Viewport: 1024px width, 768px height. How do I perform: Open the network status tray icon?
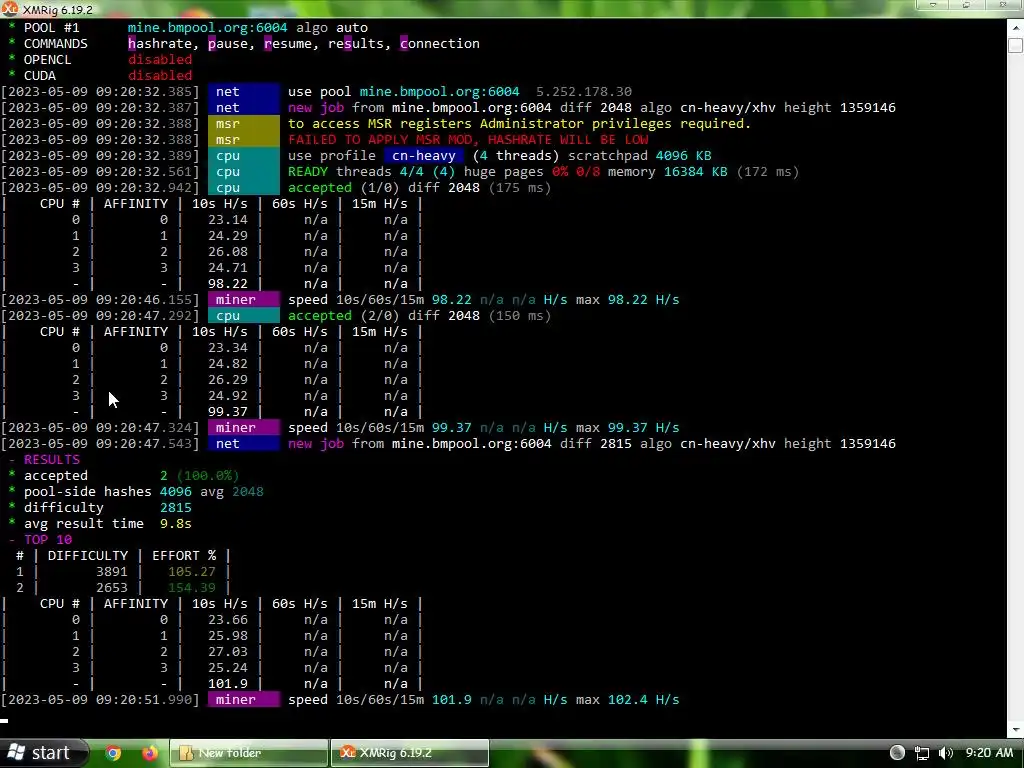point(921,753)
